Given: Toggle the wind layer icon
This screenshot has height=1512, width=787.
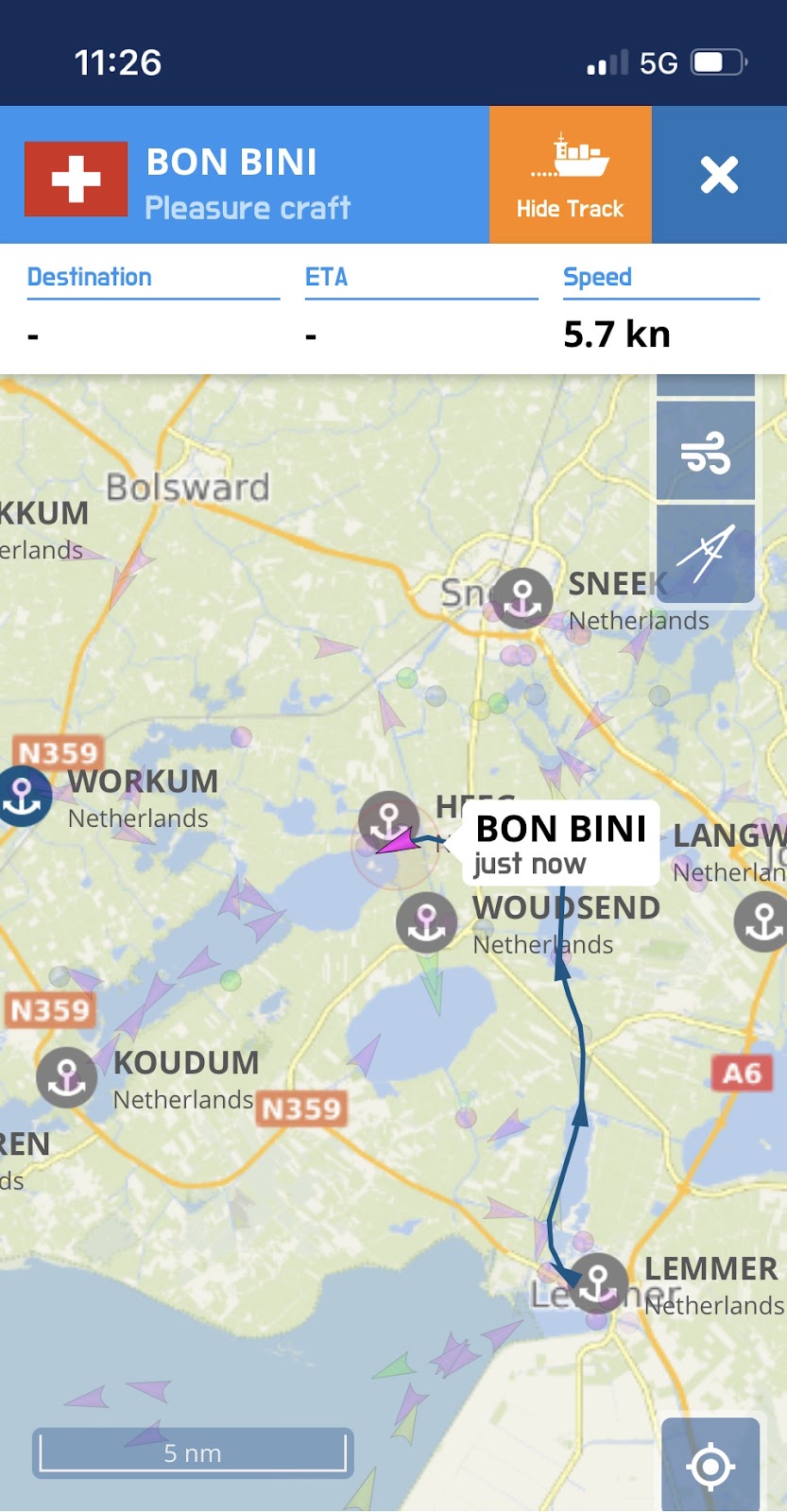Looking at the screenshot, I should pyautogui.click(x=706, y=452).
